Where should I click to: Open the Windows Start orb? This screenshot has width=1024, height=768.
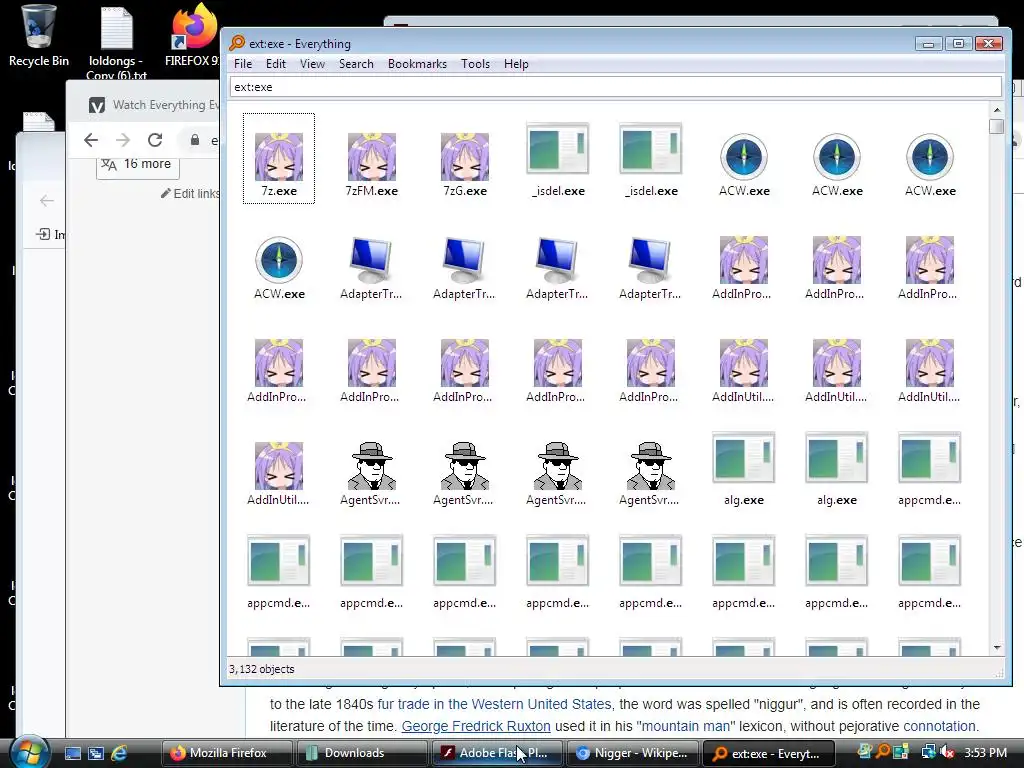29,753
